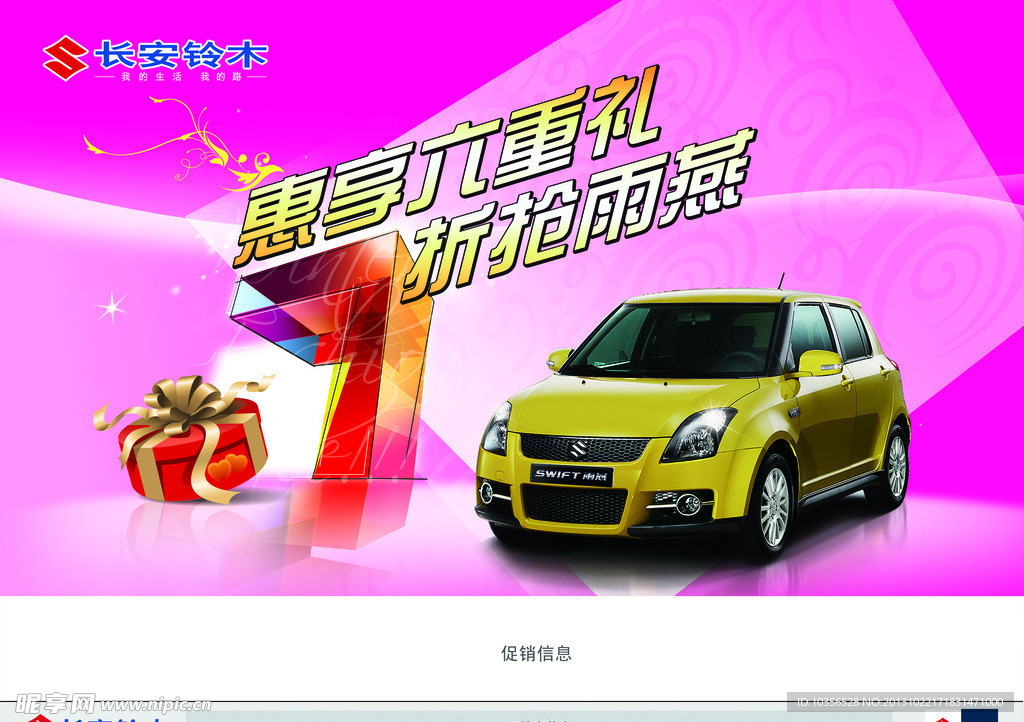
Task: Click the Suzuki emblem on the car grille
Action: pyautogui.click(x=577, y=450)
